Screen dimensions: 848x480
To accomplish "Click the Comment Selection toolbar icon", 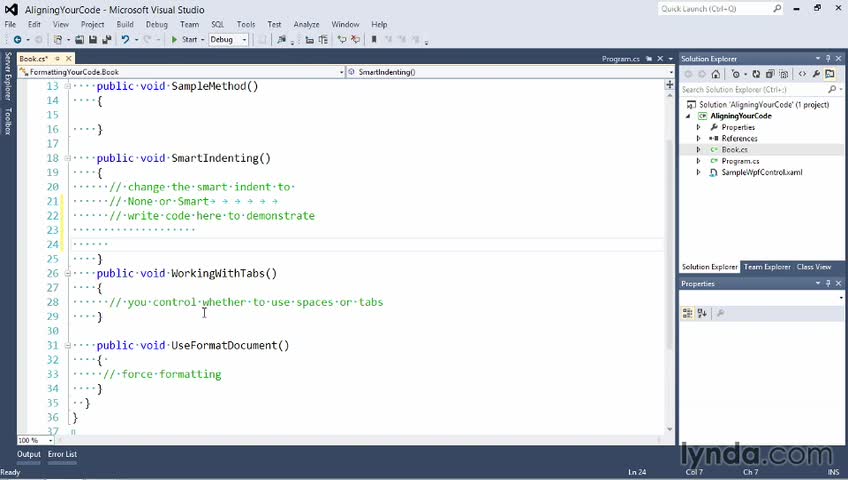I will (342, 39).
